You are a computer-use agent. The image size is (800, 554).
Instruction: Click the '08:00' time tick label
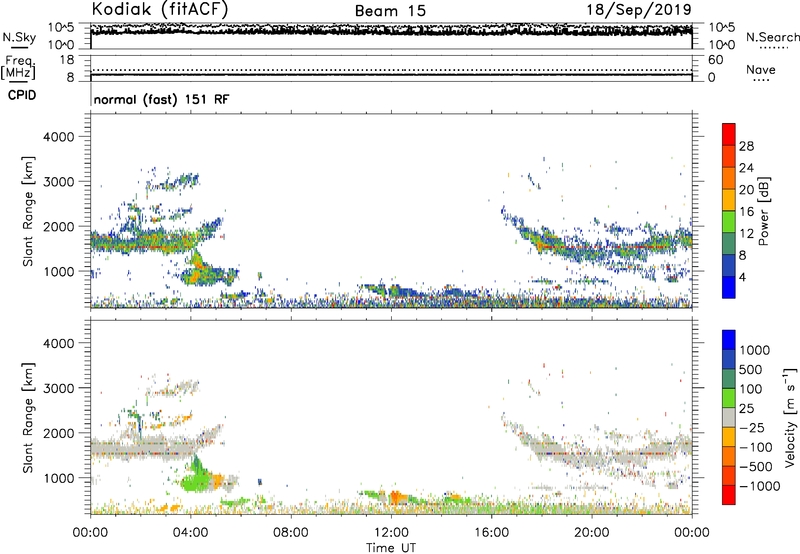click(290, 533)
